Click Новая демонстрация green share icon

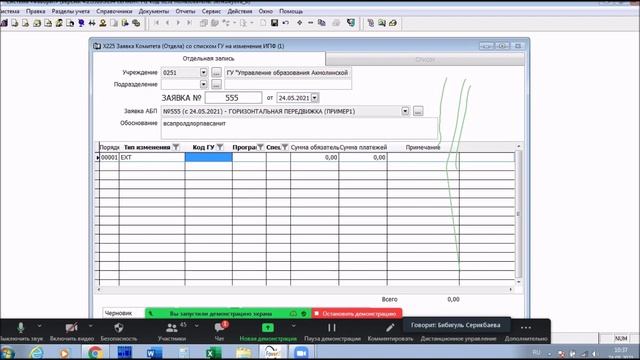coord(268,327)
